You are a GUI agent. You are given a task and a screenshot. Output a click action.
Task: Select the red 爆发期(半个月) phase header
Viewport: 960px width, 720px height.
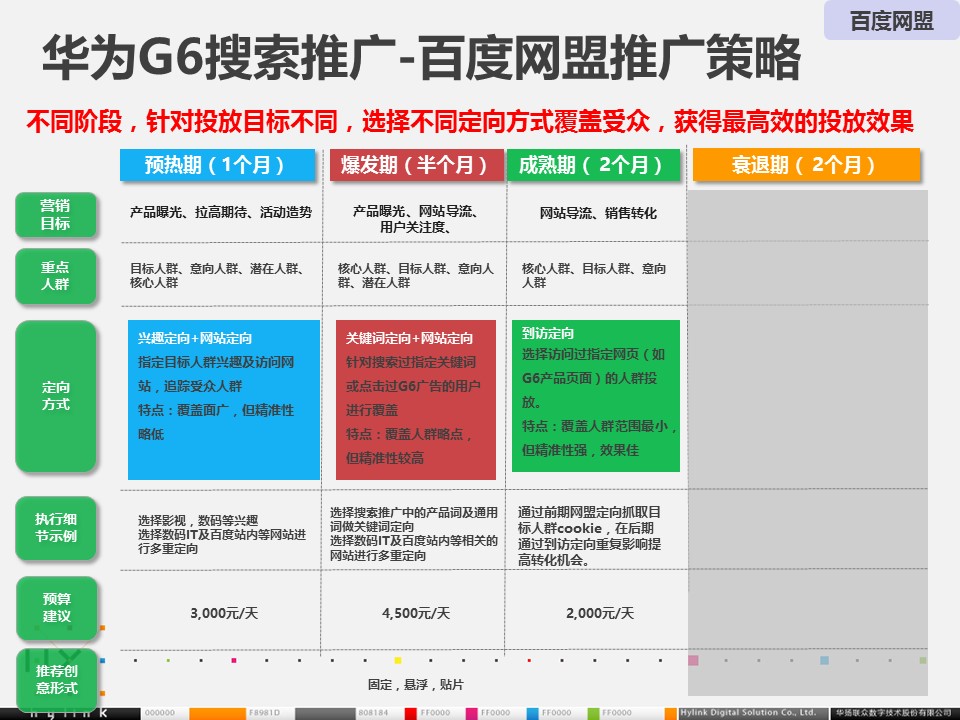(x=416, y=165)
